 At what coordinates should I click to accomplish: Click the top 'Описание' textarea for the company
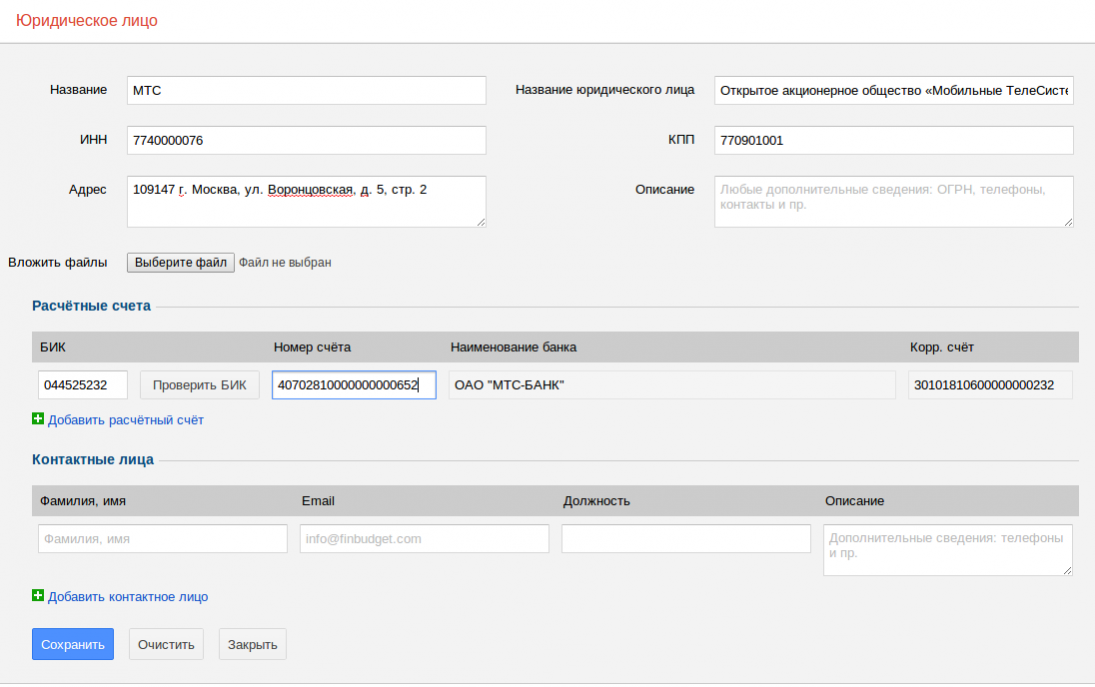(x=893, y=201)
